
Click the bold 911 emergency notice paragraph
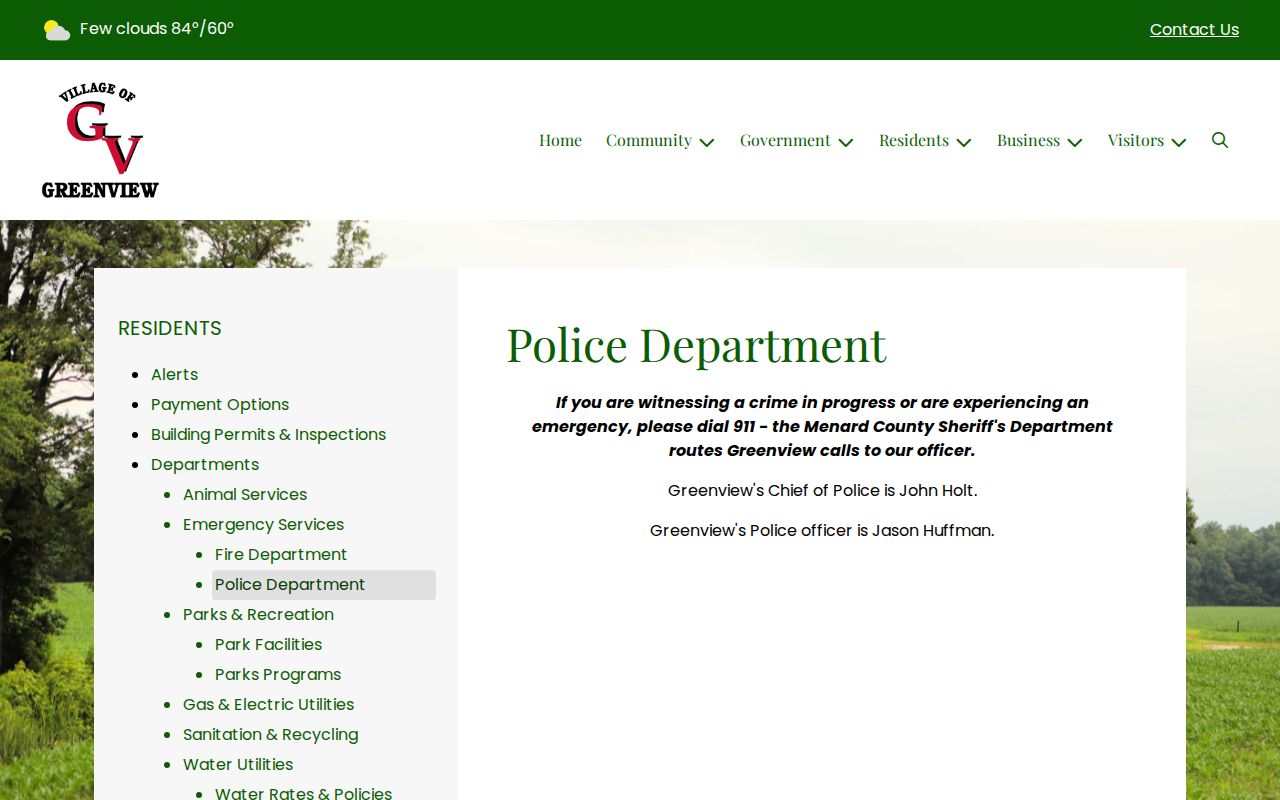822,426
